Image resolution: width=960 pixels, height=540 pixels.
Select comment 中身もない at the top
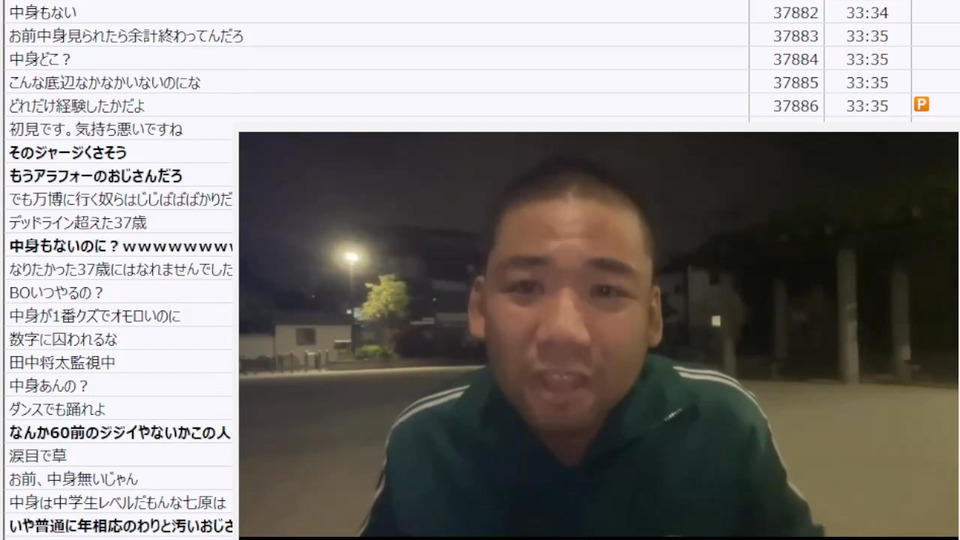tap(43, 12)
